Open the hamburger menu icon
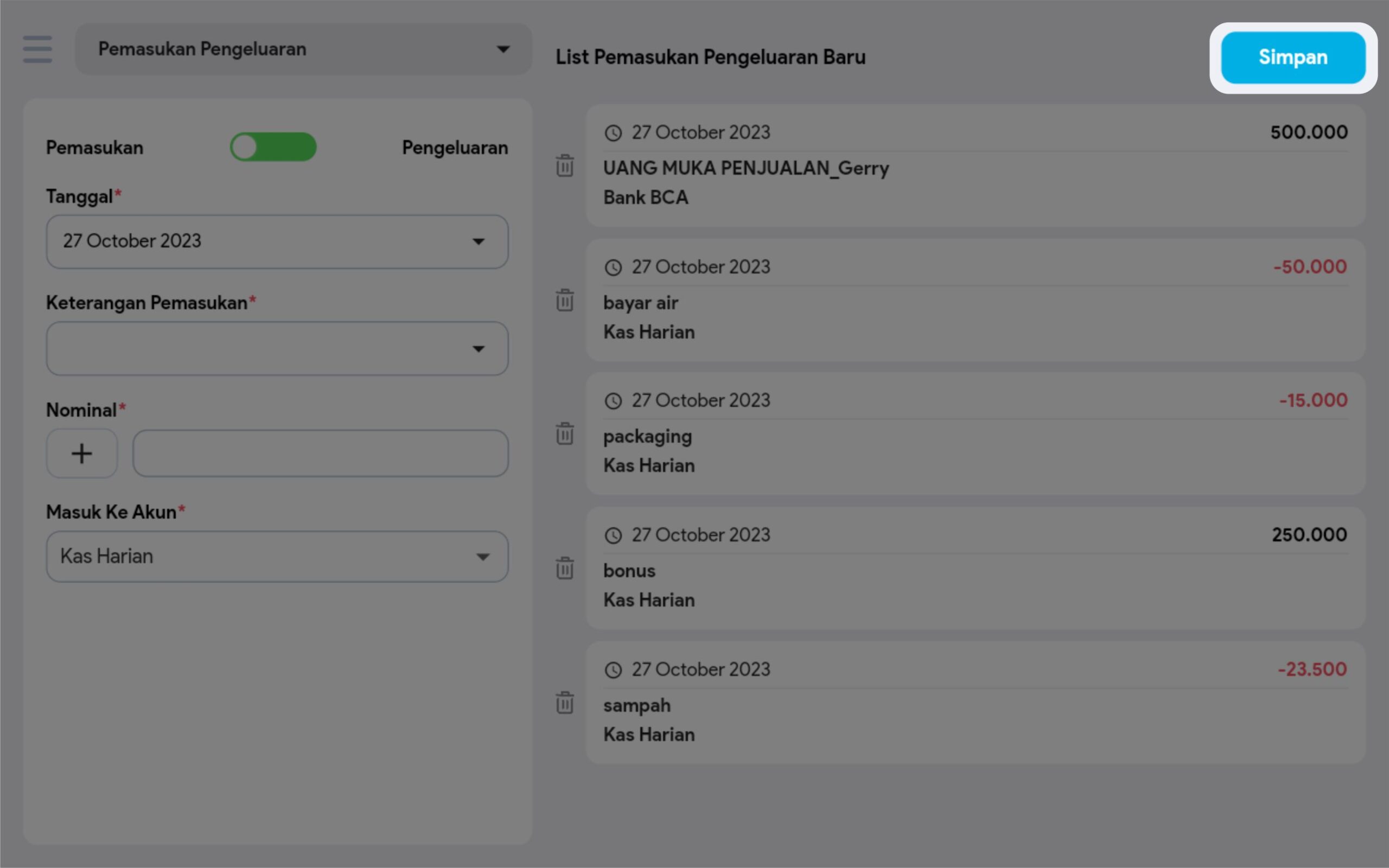Image resolution: width=1389 pixels, height=868 pixels. 37,49
